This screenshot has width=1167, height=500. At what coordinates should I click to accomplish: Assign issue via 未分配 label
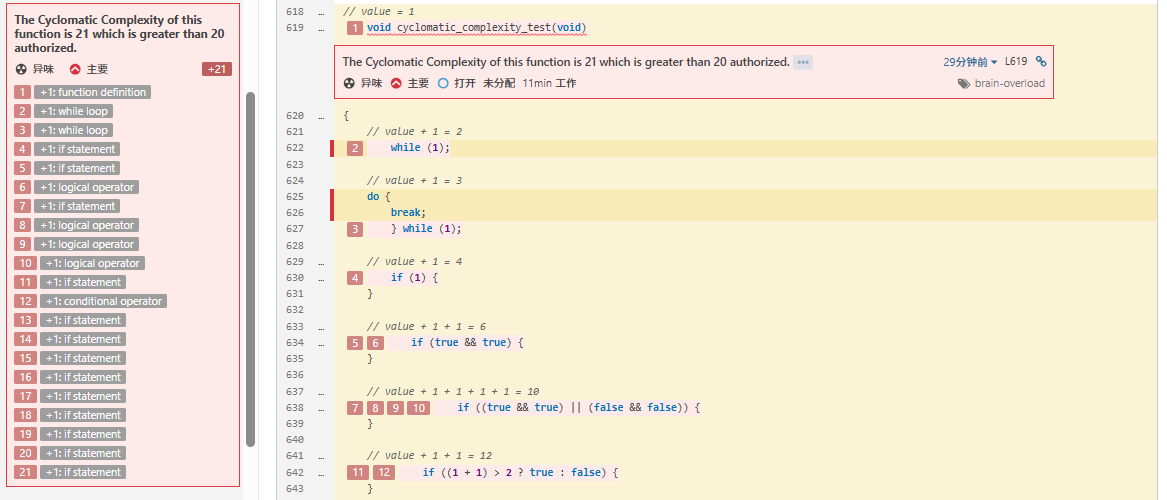tap(499, 83)
